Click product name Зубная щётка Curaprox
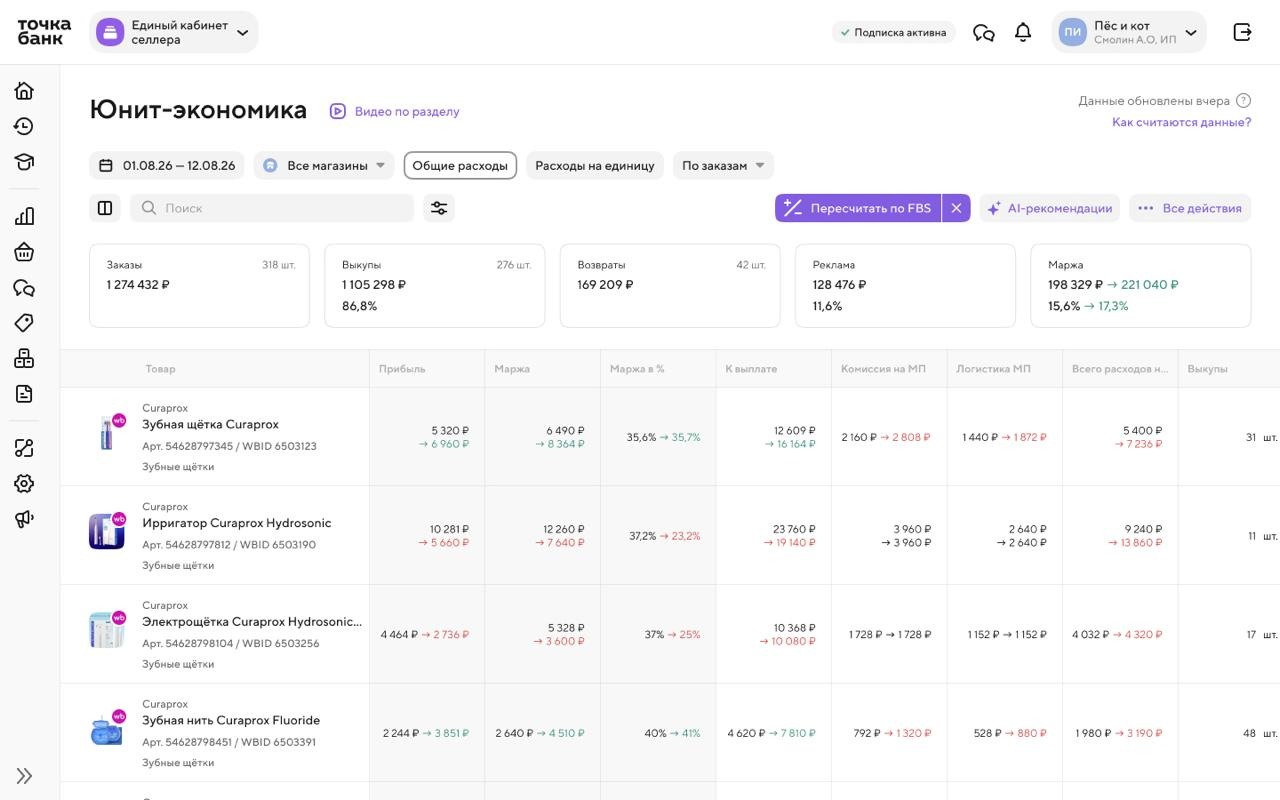The width and height of the screenshot is (1280, 800). [x=210, y=424]
